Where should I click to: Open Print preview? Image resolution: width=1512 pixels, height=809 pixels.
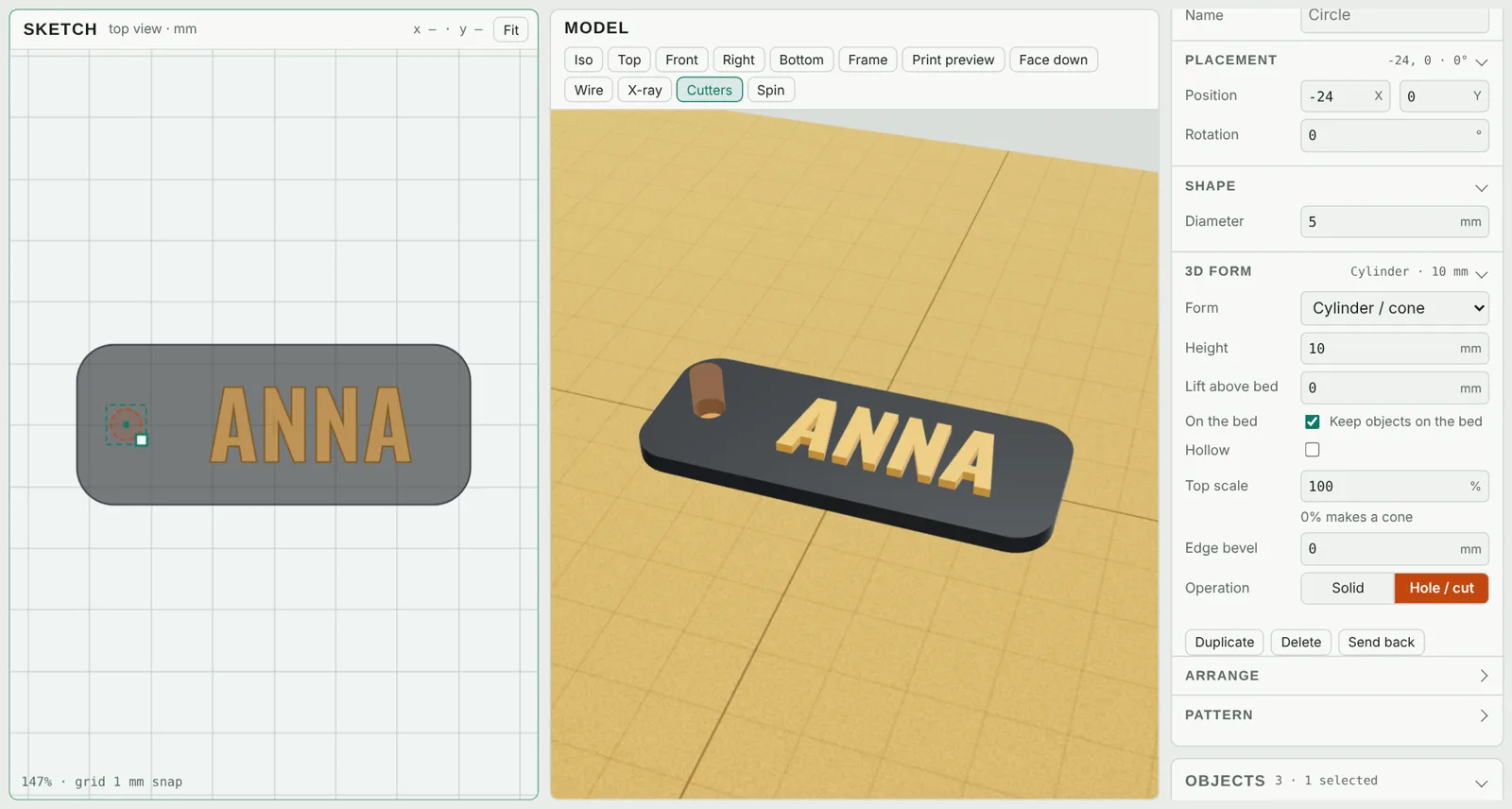(x=953, y=60)
